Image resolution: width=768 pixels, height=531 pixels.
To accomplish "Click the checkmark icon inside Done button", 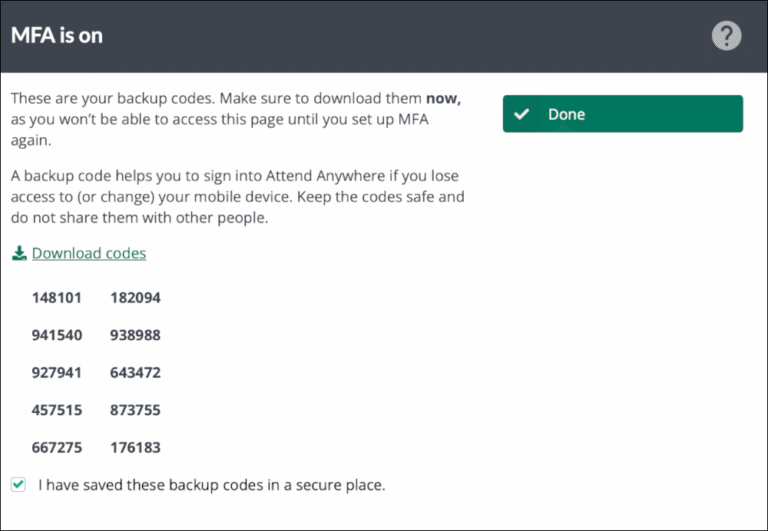I will tap(521, 114).
